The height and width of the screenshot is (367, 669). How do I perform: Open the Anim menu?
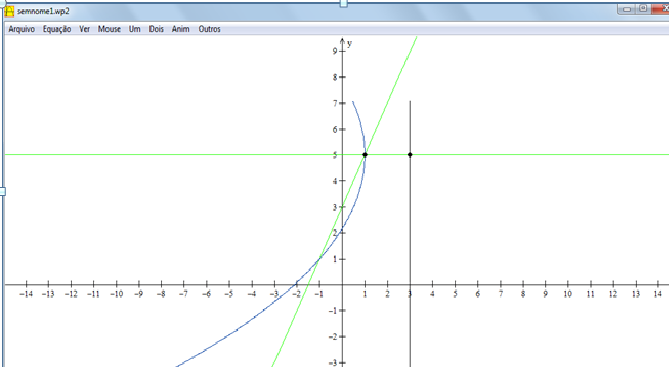pyautogui.click(x=180, y=29)
